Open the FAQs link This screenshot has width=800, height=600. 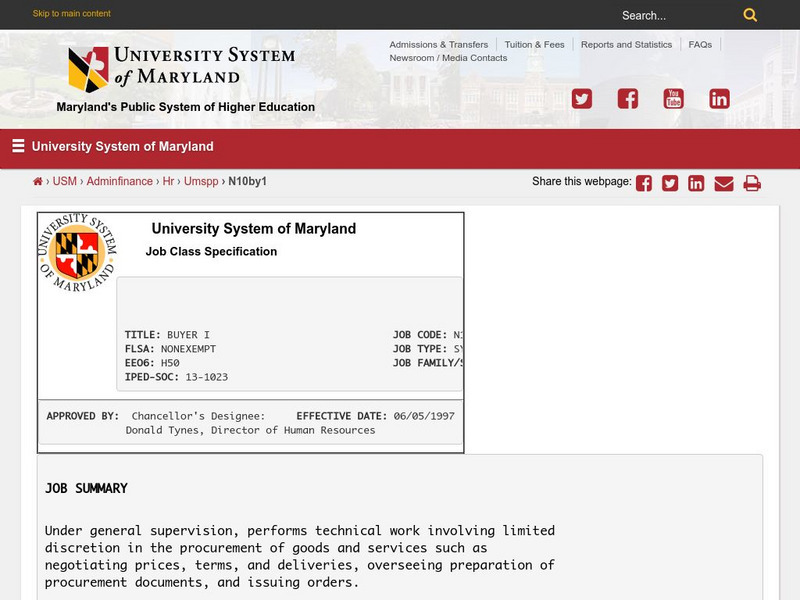click(x=700, y=45)
